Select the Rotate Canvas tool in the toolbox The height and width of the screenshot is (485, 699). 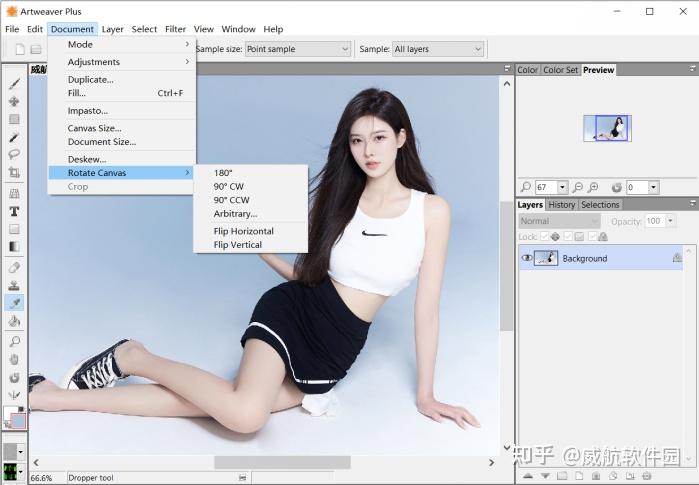tap(14, 378)
